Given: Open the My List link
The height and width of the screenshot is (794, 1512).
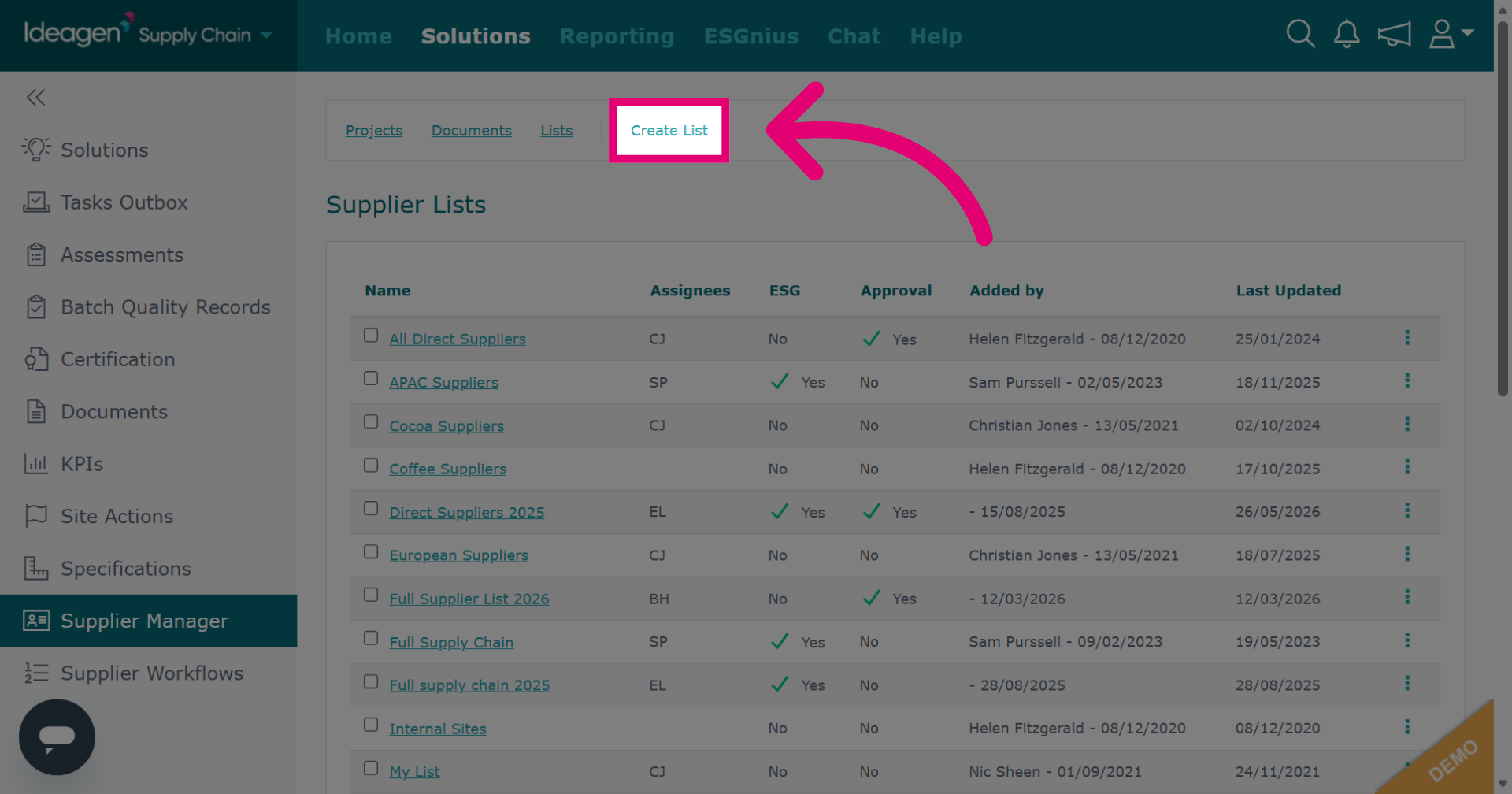Looking at the screenshot, I should pyautogui.click(x=414, y=772).
